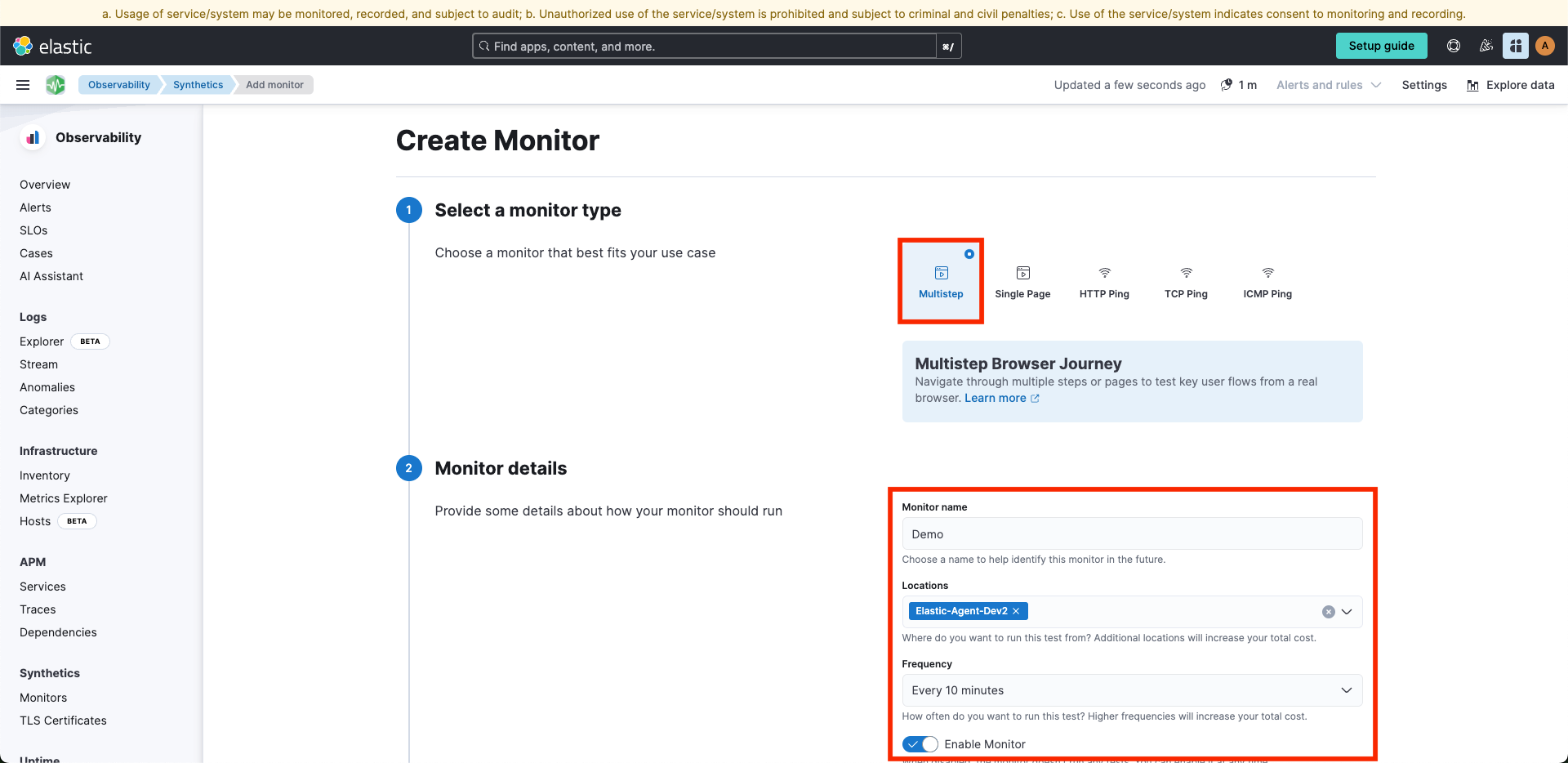
Task: Open the help menu icon
Action: tap(1454, 47)
